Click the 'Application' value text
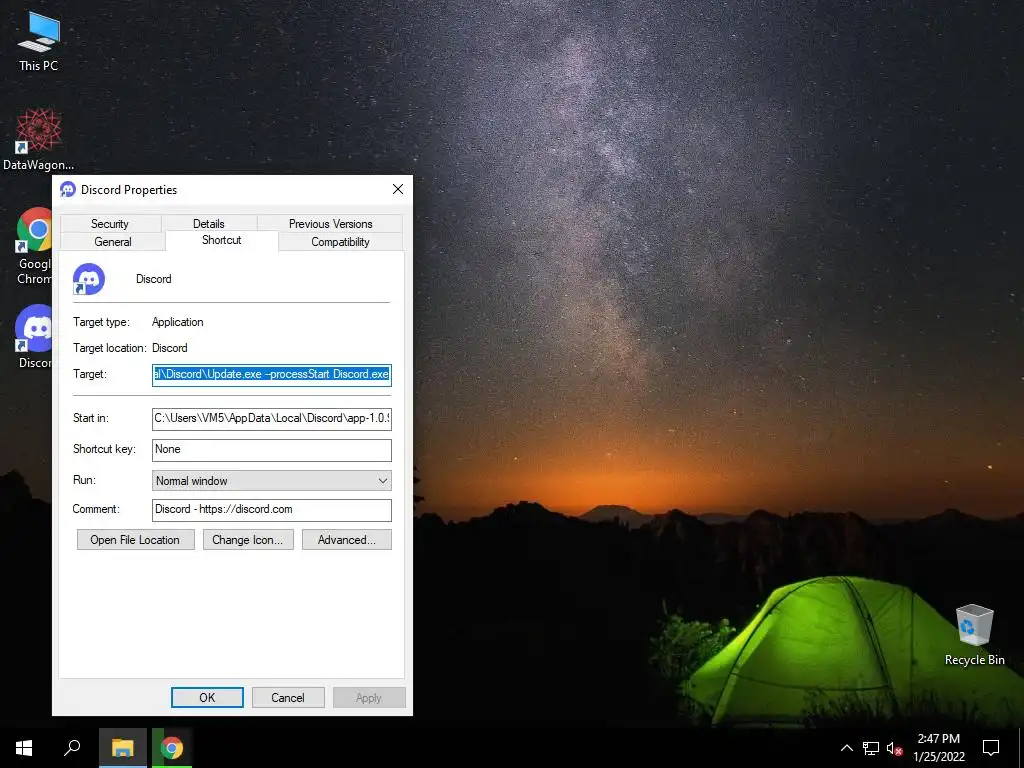Screen dimensions: 1024x768 [x=178, y=322]
